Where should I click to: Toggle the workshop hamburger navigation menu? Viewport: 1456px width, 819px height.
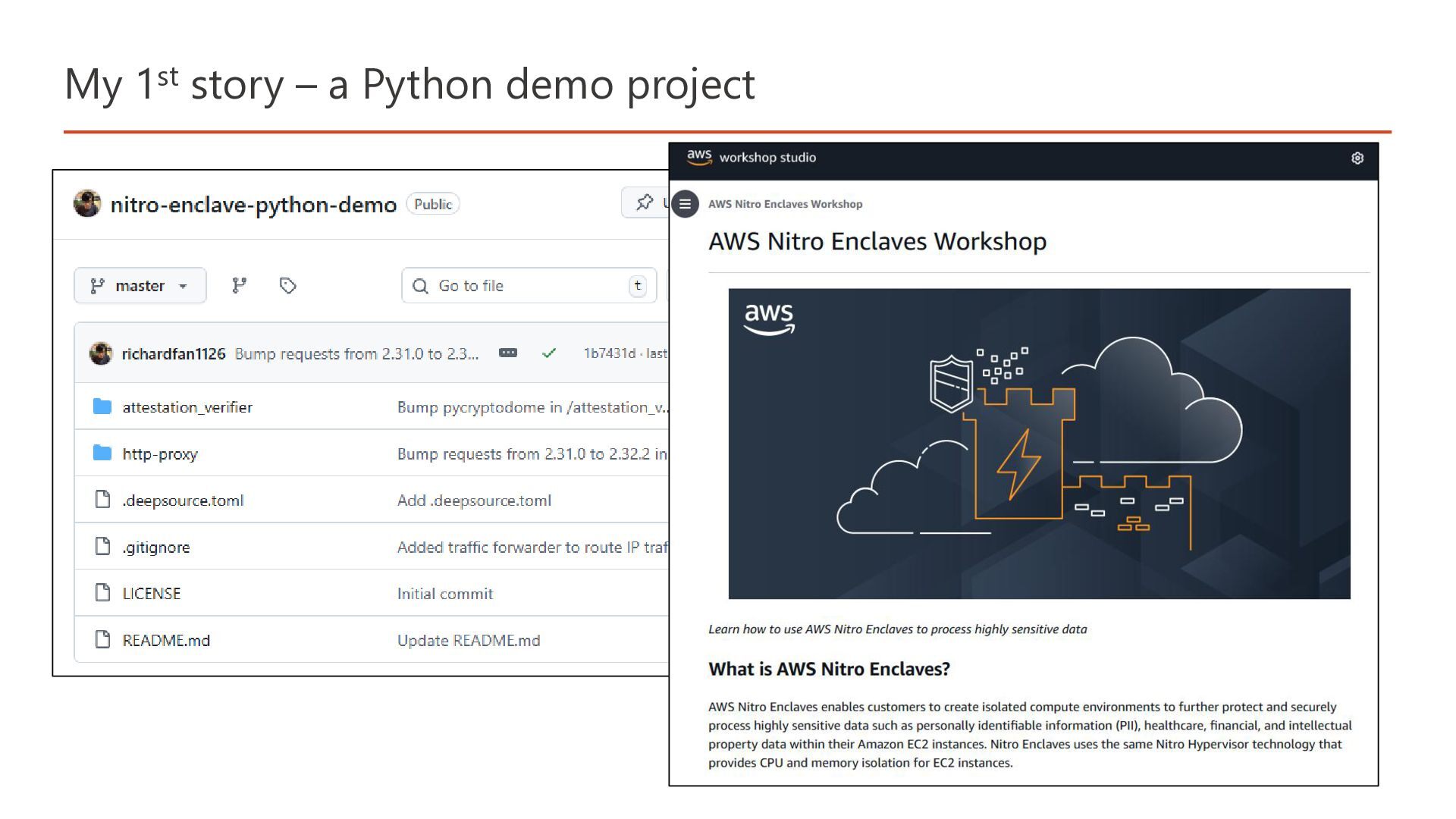click(x=685, y=204)
